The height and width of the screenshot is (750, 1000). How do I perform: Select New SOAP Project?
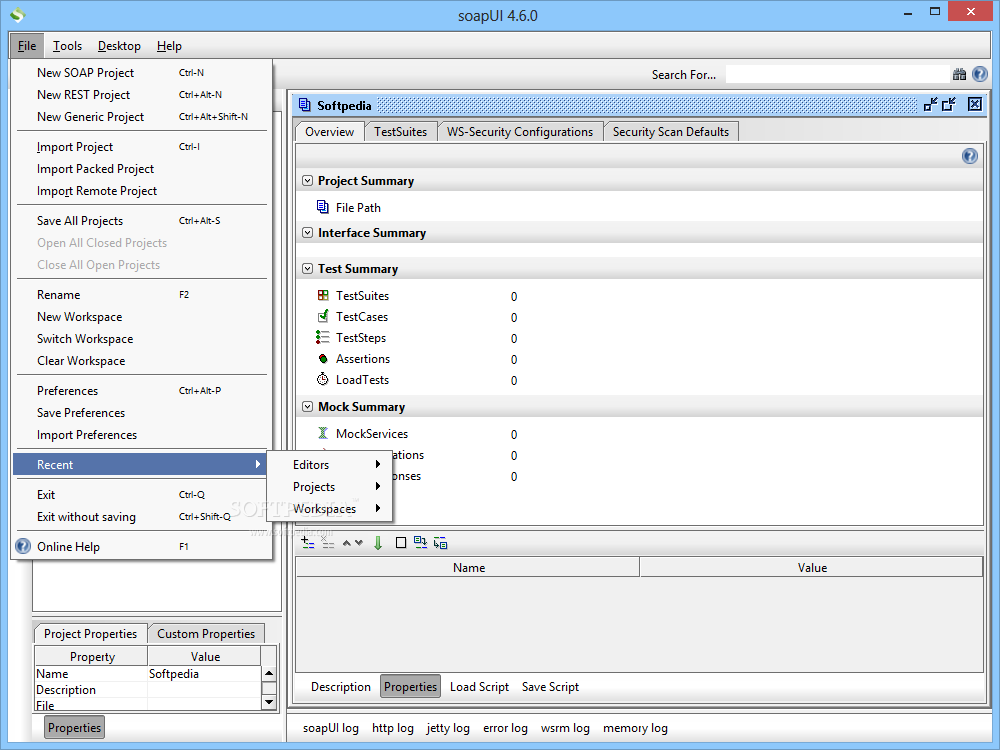click(x=142, y=73)
